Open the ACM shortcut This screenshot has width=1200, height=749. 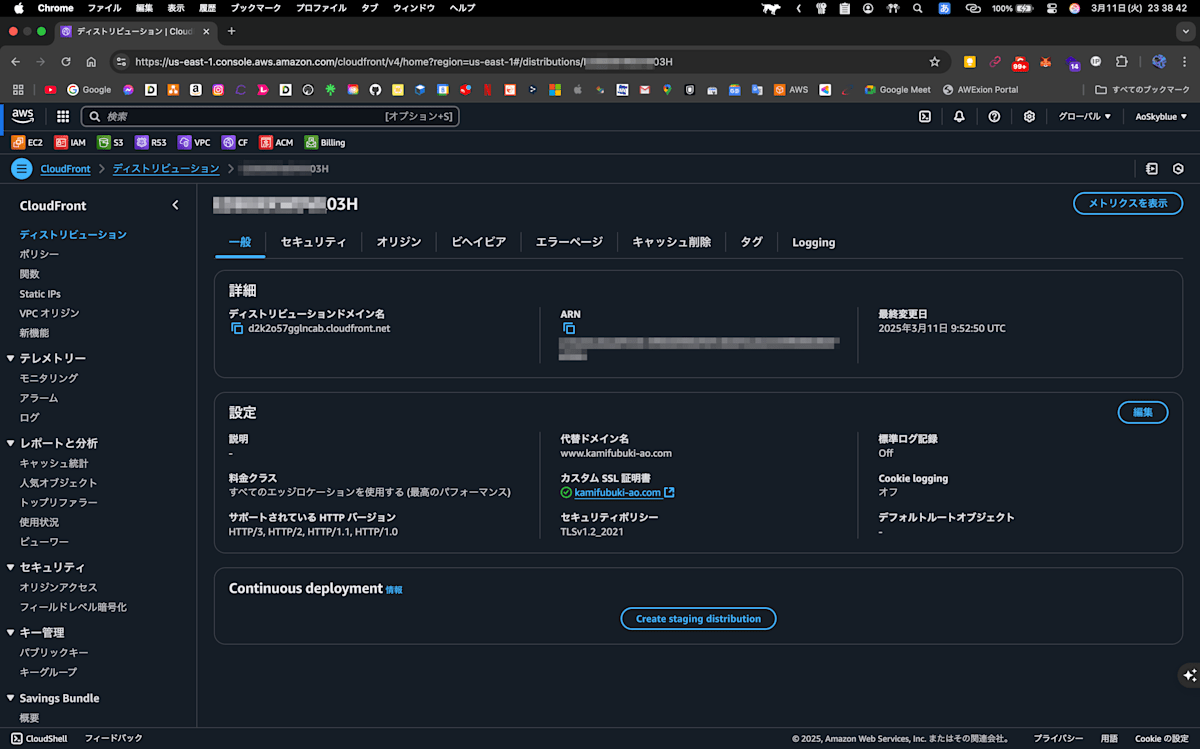point(276,143)
